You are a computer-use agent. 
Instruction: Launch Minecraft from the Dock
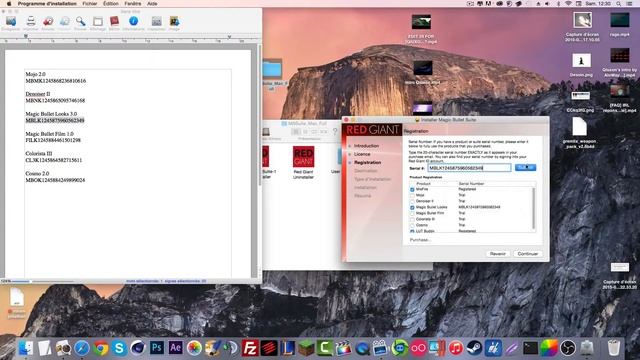(306, 348)
